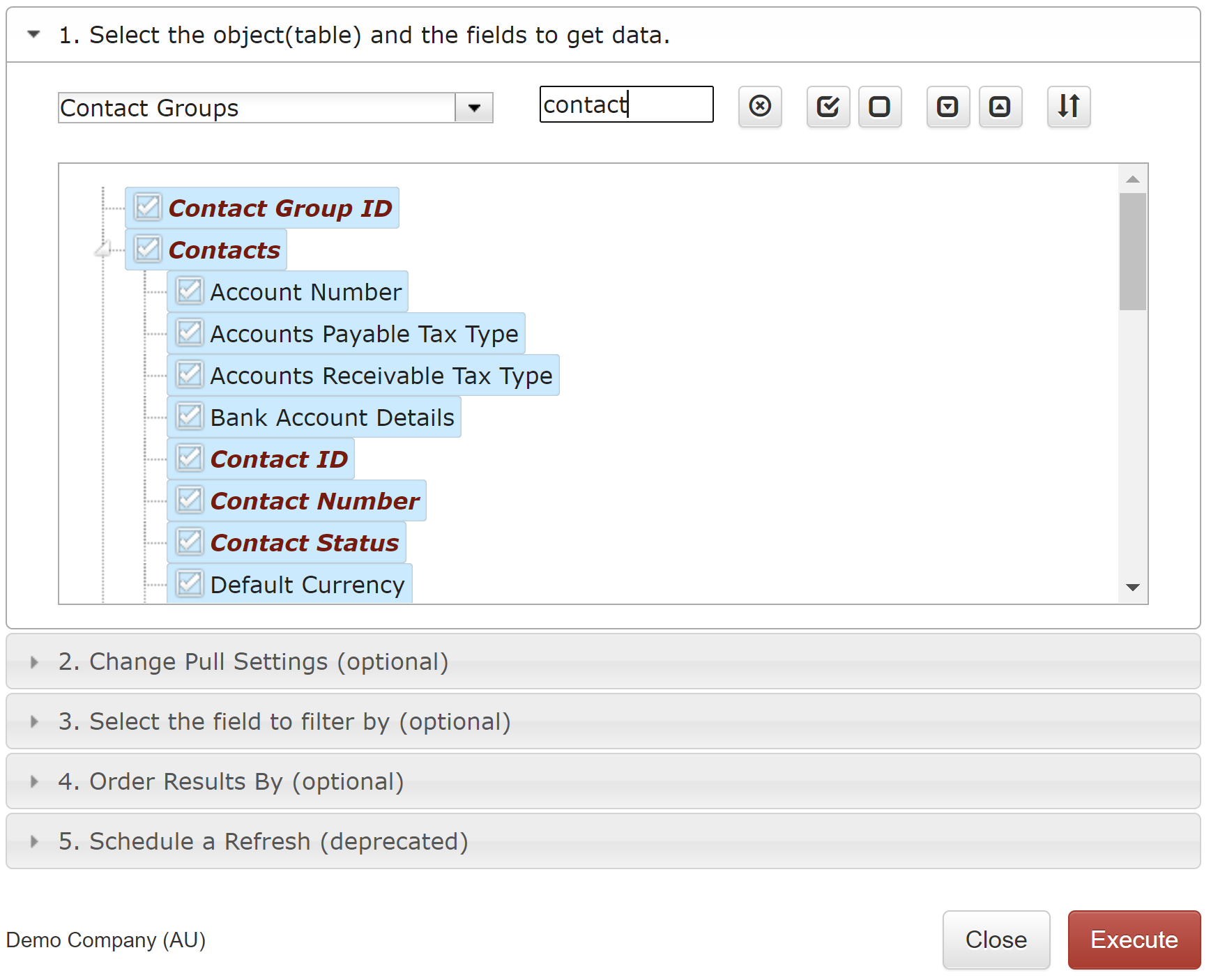Clear the search filter with the X icon
The image size is (1211, 980).
tap(760, 107)
